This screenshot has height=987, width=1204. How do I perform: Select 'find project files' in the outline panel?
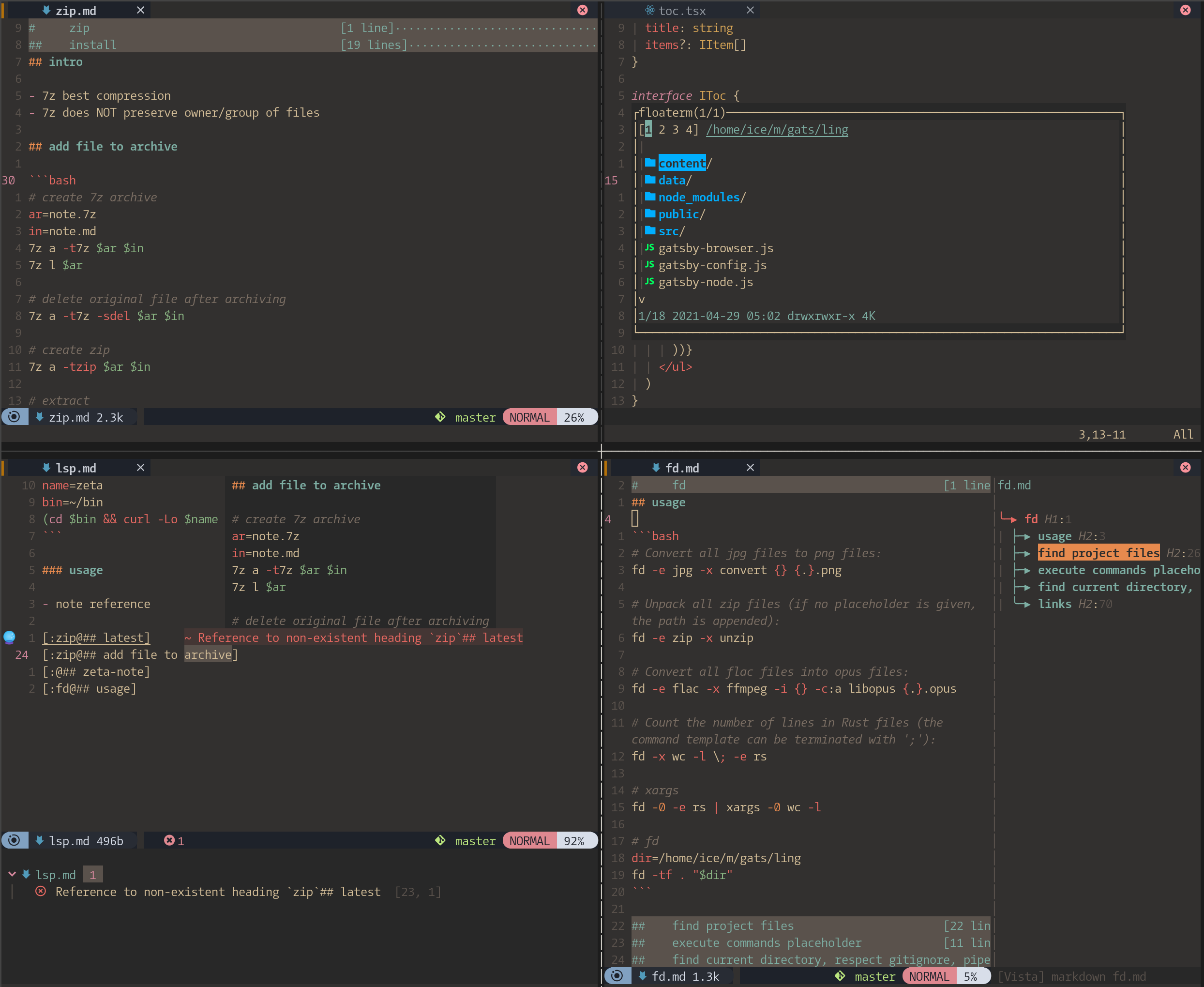click(x=1099, y=552)
